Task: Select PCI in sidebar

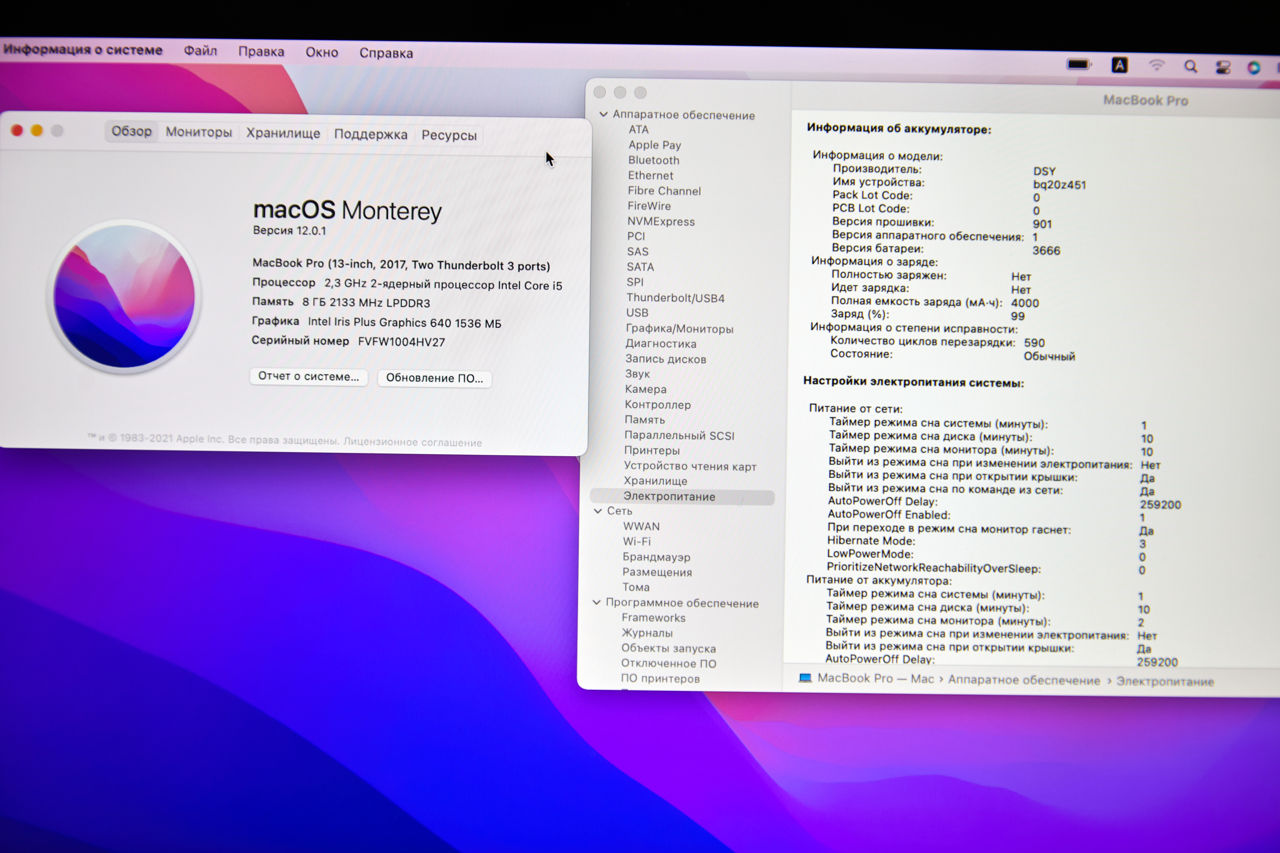Action: click(636, 236)
